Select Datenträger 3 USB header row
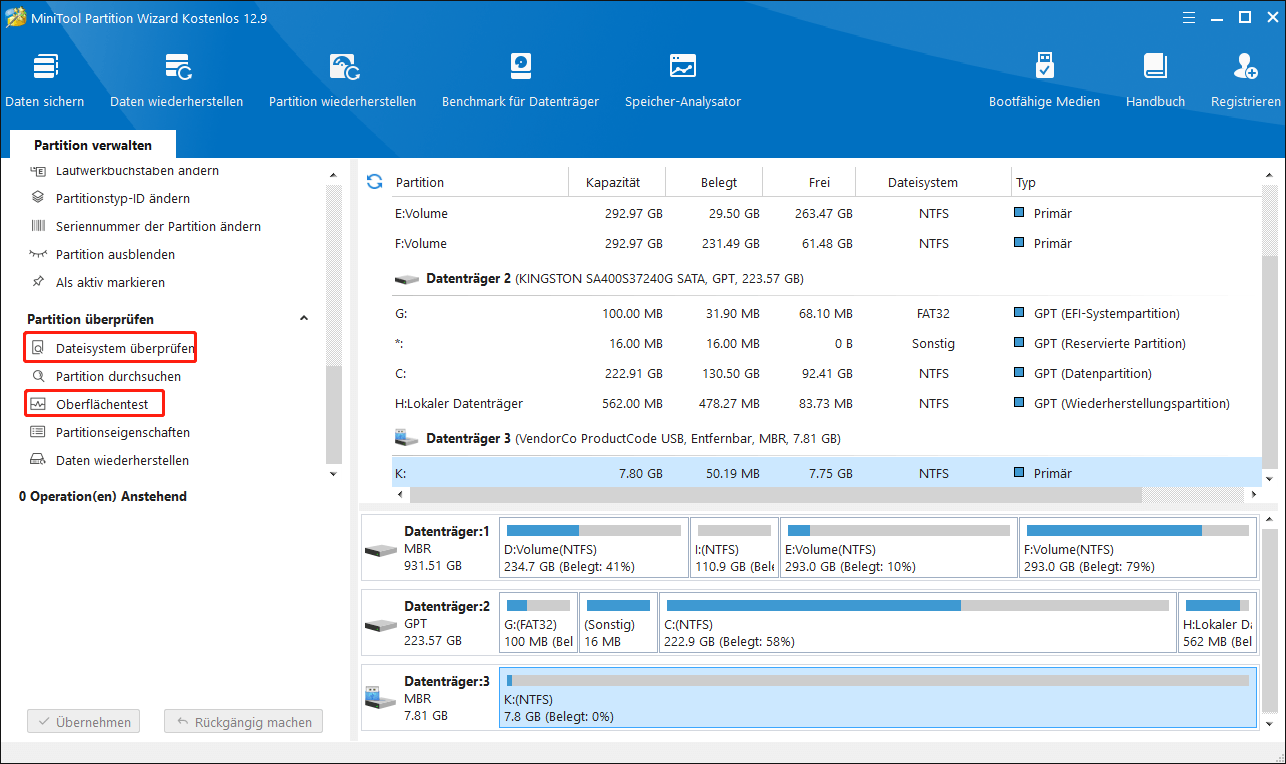Image resolution: width=1286 pixels, height=764 pixels. (825, 438)
